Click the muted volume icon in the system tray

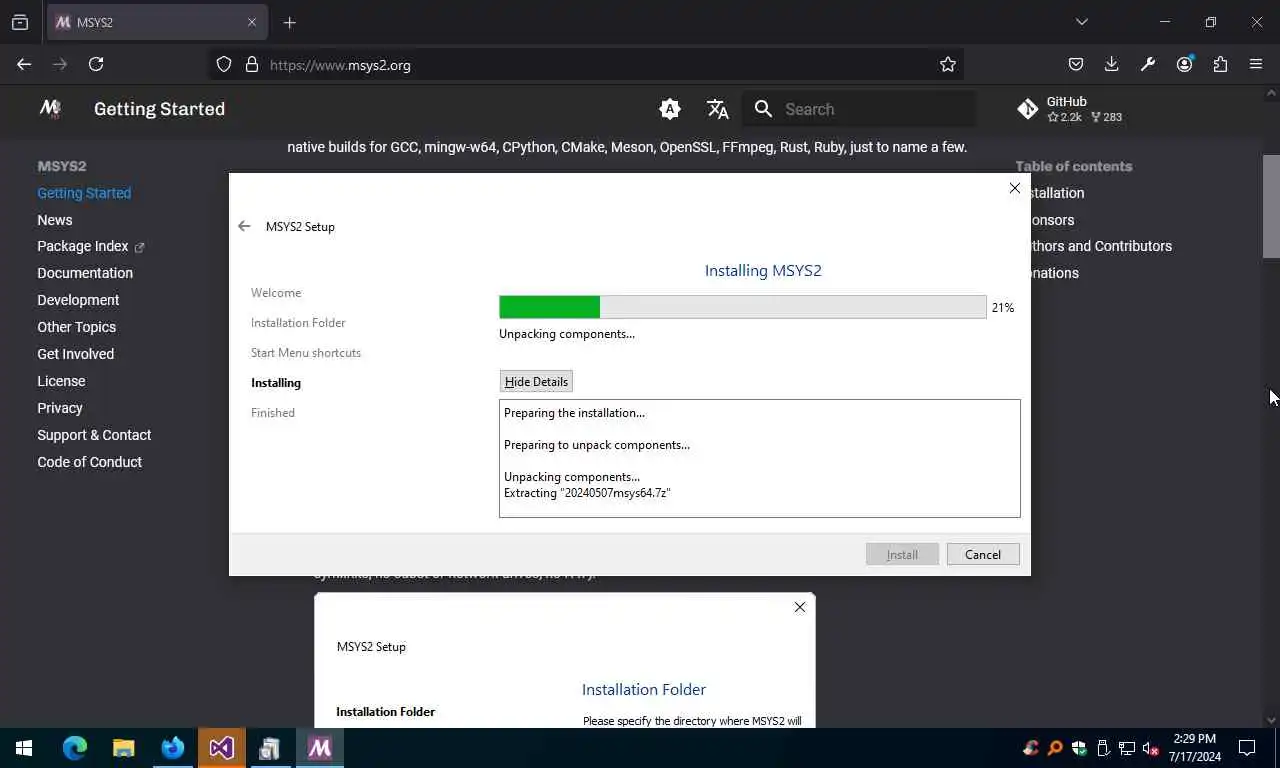point(1151,748)
